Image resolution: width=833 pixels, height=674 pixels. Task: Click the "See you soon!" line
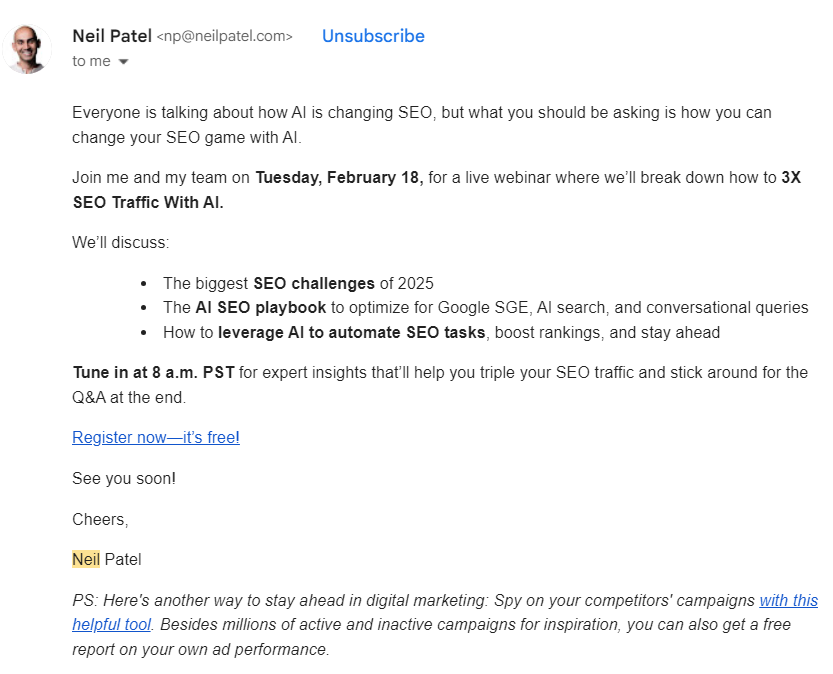point(124,478)
